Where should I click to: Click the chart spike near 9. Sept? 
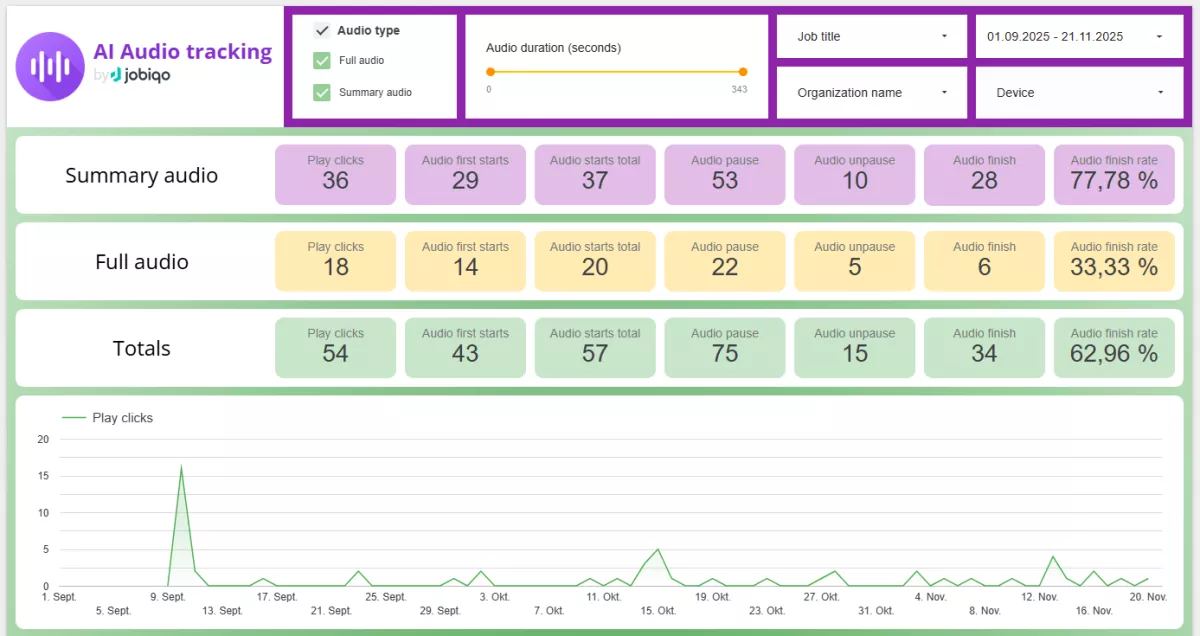coord(181,467)
